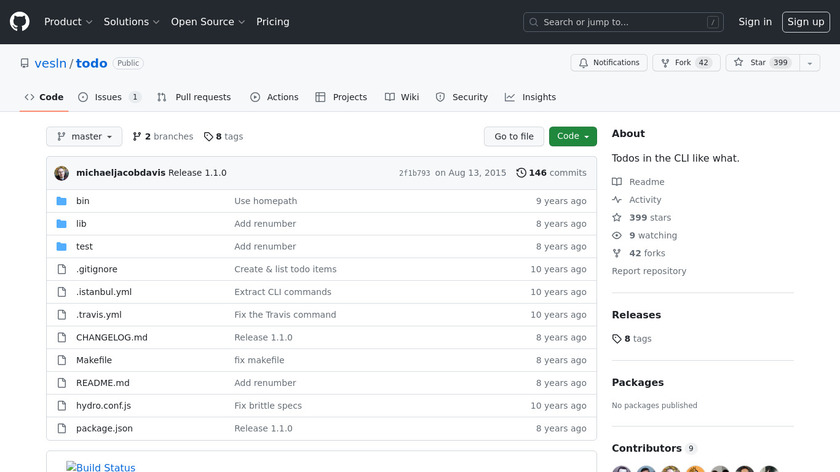The image size is (840, 472).
Task: Click the Fork repository button
Action: (x=685, y=63)
